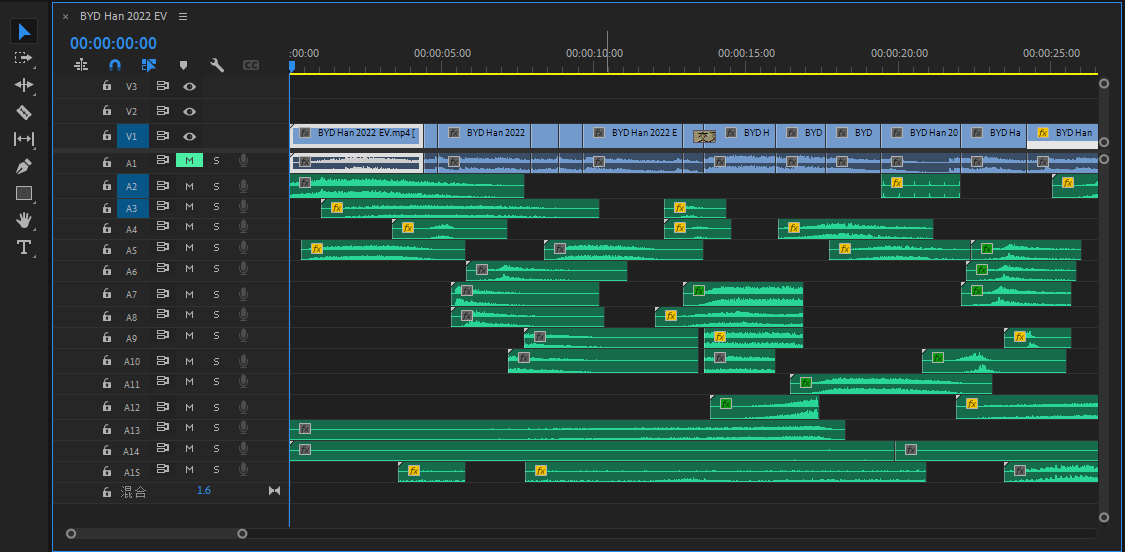This screenshot has height=552, width=1125.
Task: Hide track V3 output with eye icon
Action: 189,86
